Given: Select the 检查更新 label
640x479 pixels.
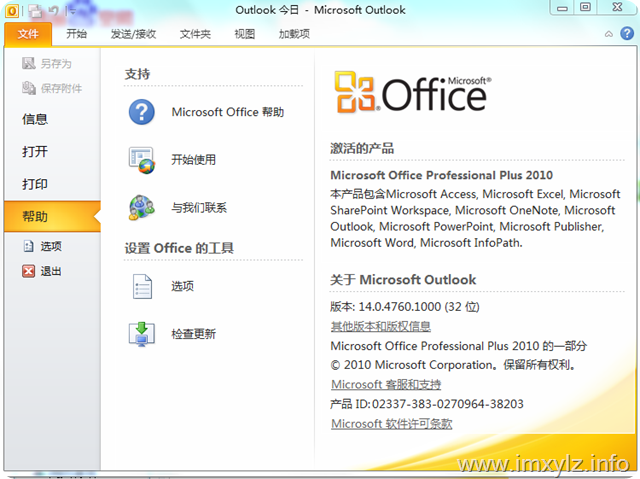Looking at the screenshot, I should [193, 334].
